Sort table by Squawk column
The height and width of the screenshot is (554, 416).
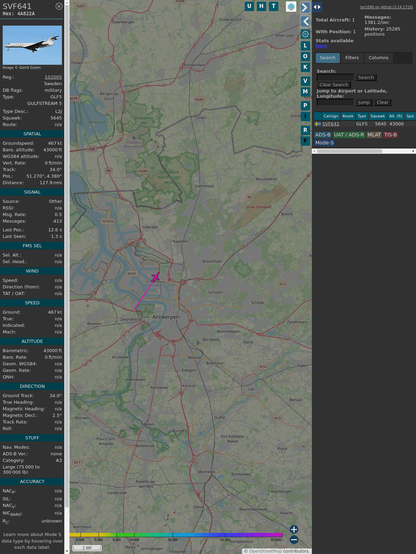click(x=377, y=116)
